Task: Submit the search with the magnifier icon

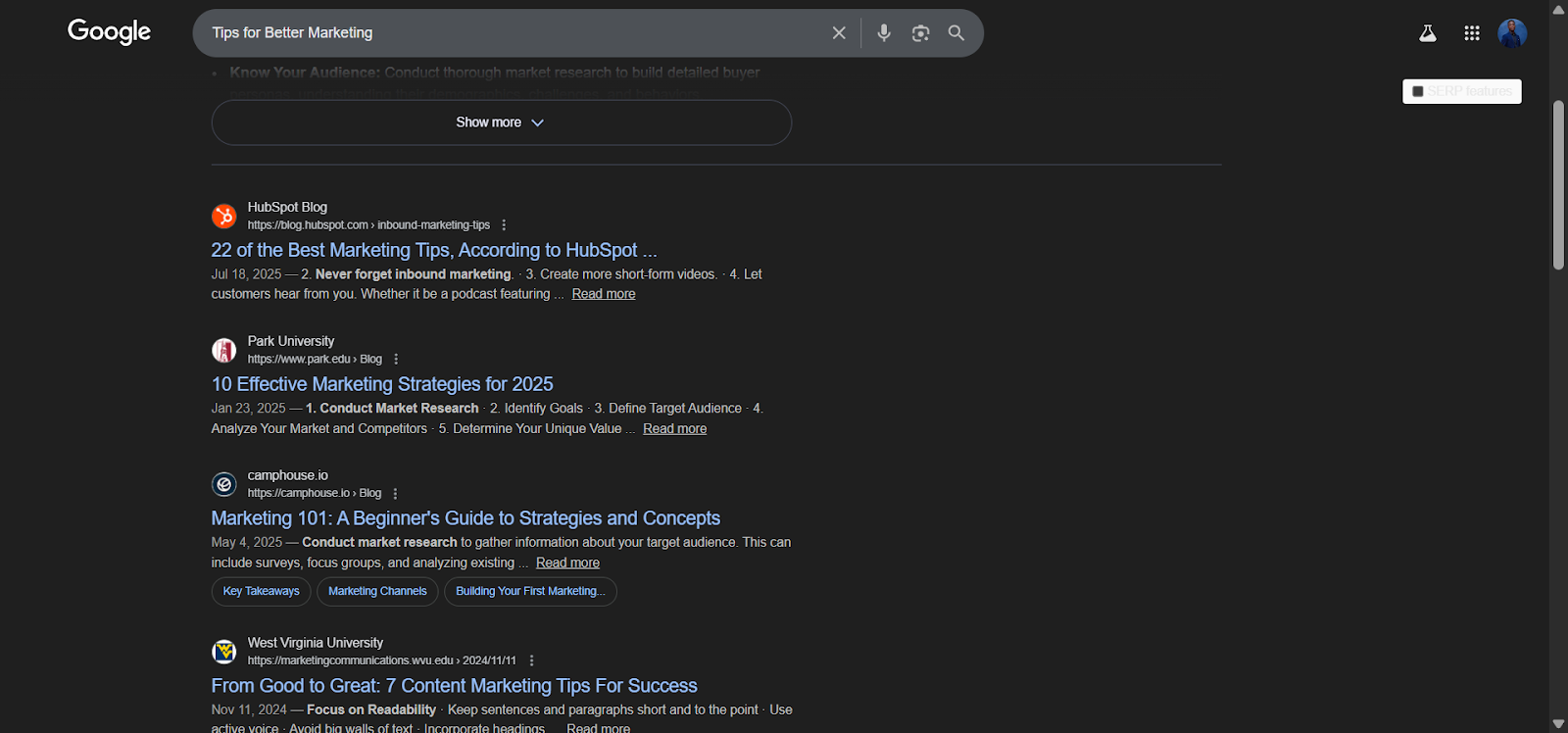Action: point(956,33)
